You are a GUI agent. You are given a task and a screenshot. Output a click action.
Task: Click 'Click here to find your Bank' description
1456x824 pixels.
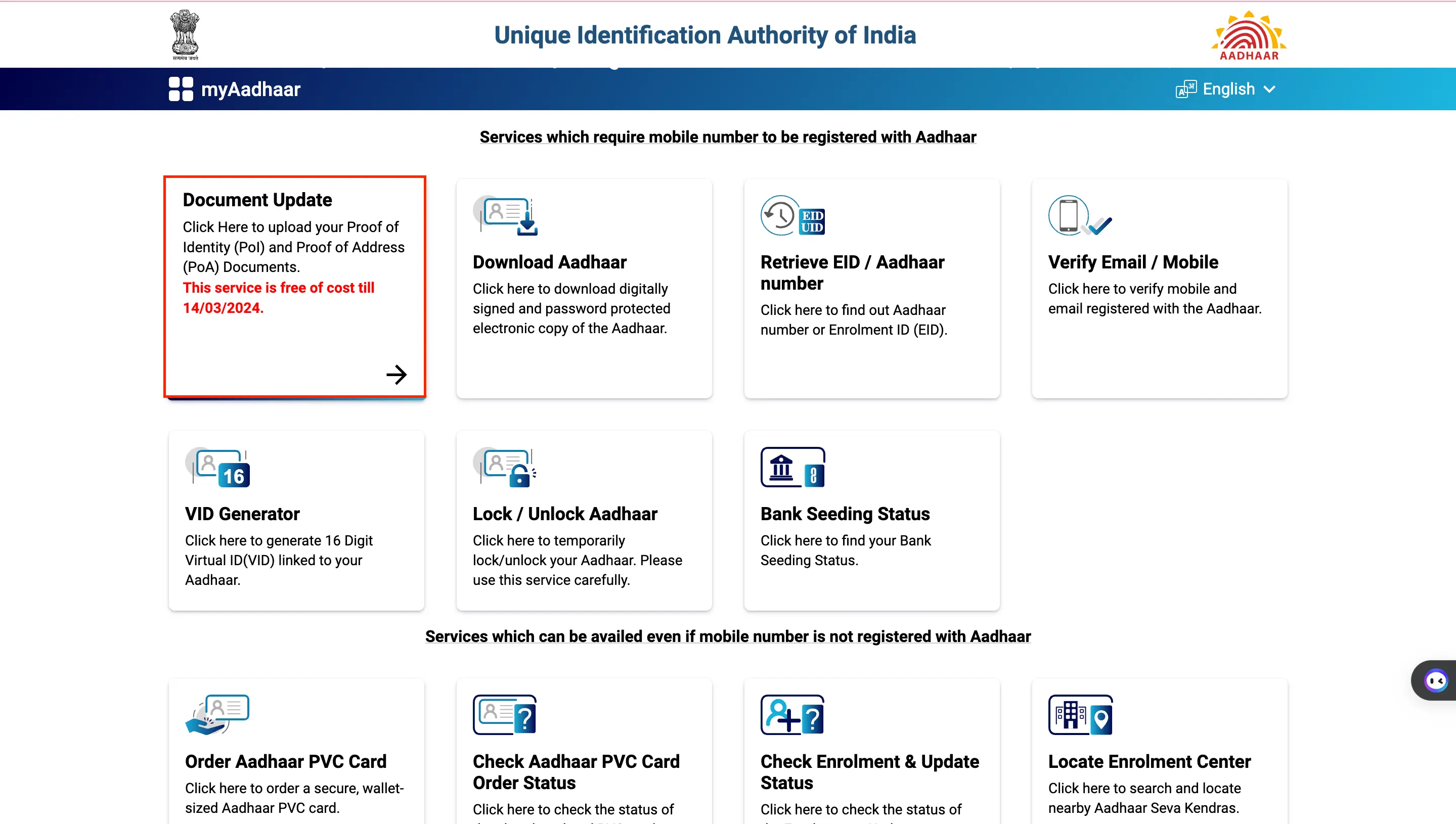[x=845, y=550]
